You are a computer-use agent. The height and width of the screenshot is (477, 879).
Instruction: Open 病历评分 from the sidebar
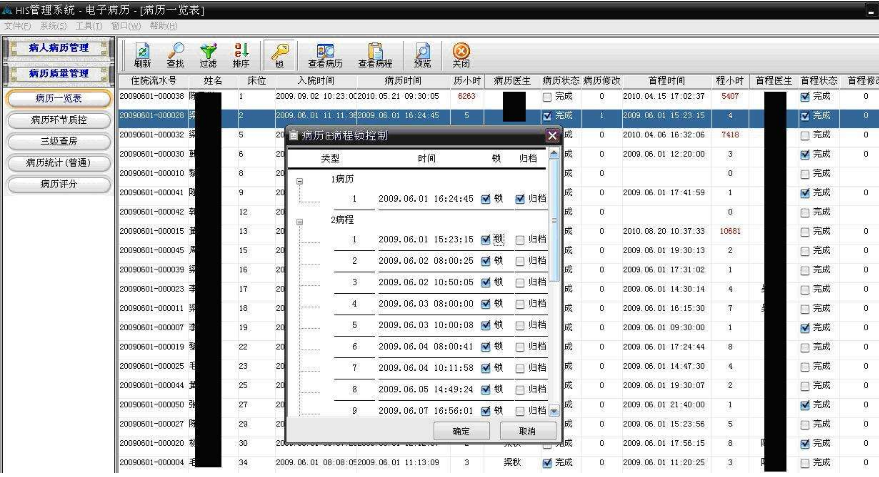[x=58, y=184]
